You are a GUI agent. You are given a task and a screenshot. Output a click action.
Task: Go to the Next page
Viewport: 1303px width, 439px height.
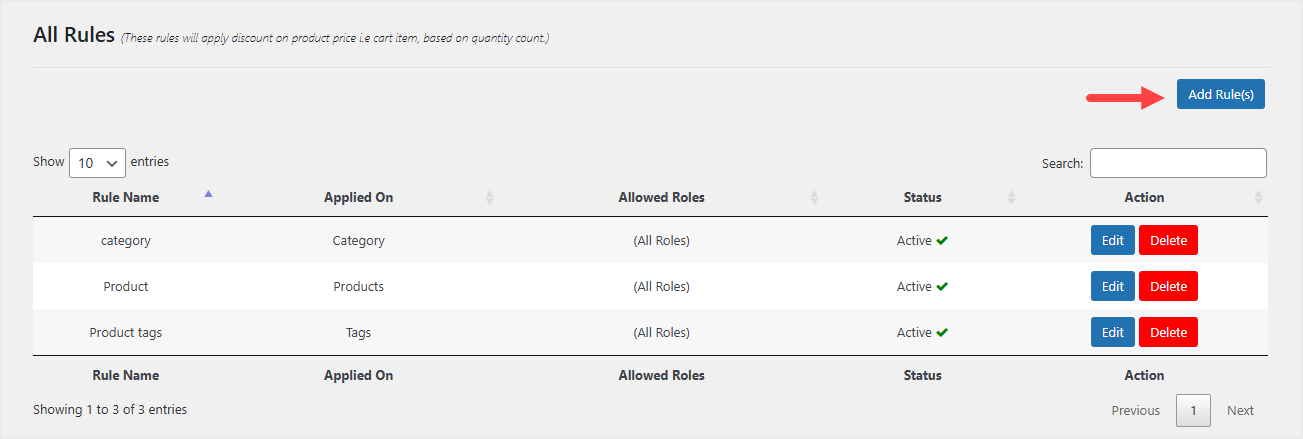click(1240, 411)
